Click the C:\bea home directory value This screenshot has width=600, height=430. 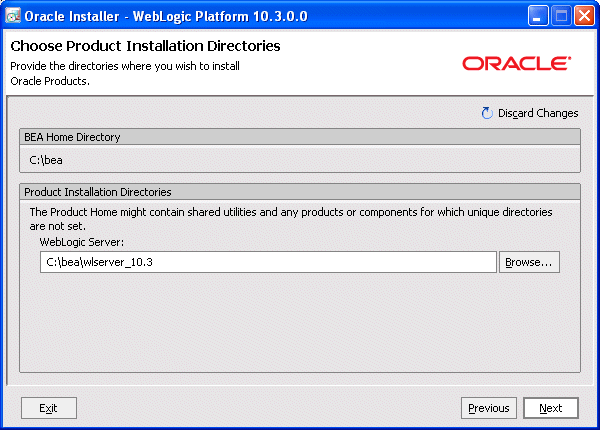46,160
